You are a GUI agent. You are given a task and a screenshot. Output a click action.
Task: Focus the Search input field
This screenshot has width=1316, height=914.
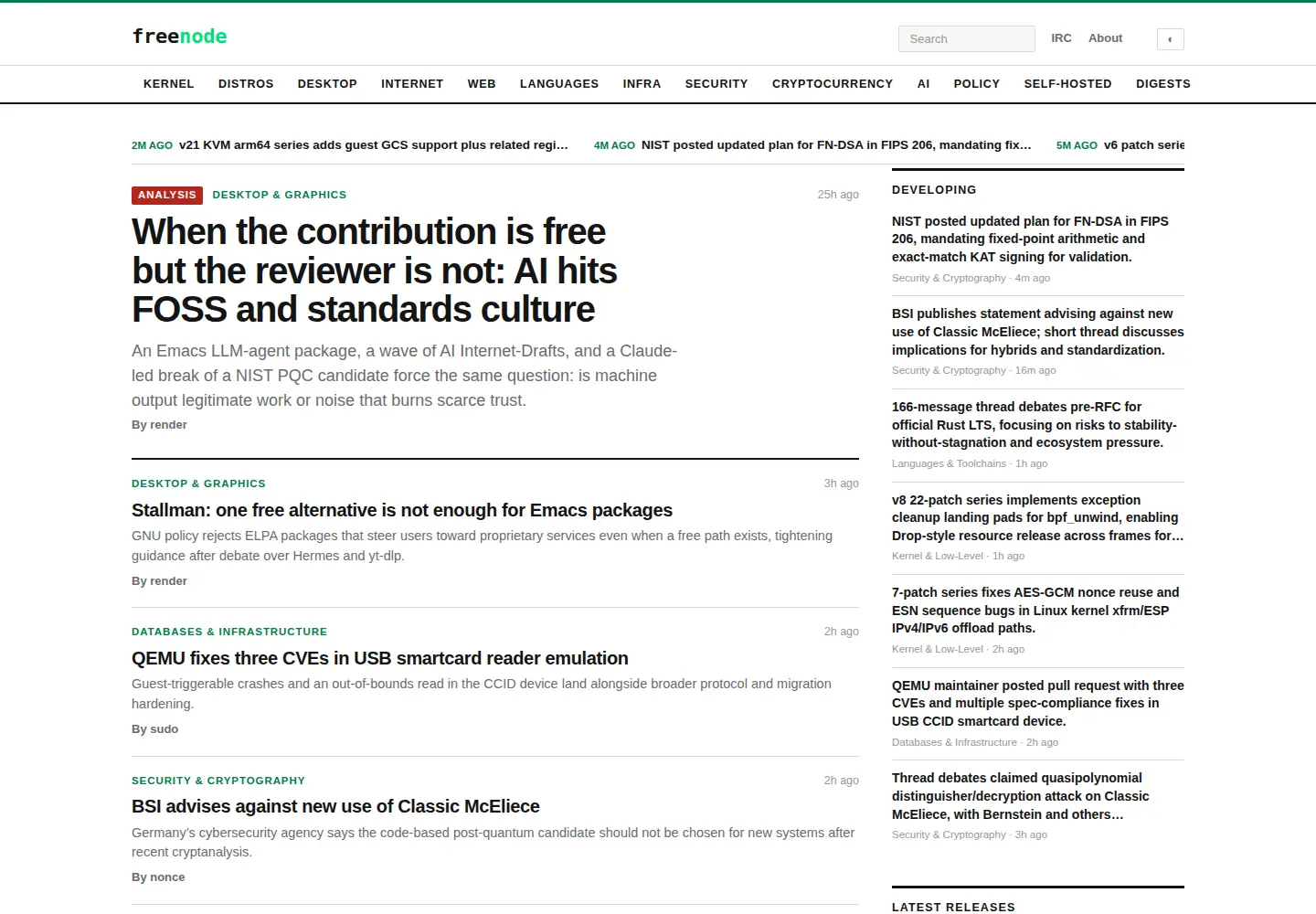[x=967, y=38]
